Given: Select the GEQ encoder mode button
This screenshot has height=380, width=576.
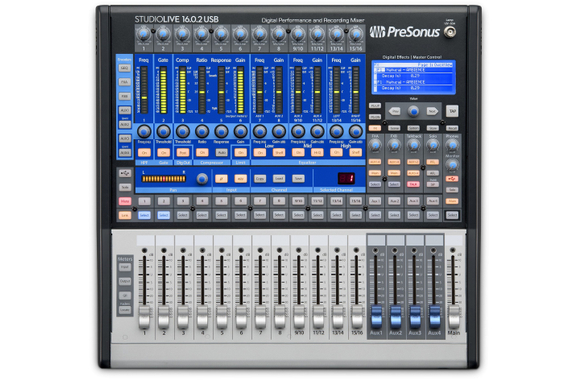Looking at the screenshot, I should tap(125, 68).
